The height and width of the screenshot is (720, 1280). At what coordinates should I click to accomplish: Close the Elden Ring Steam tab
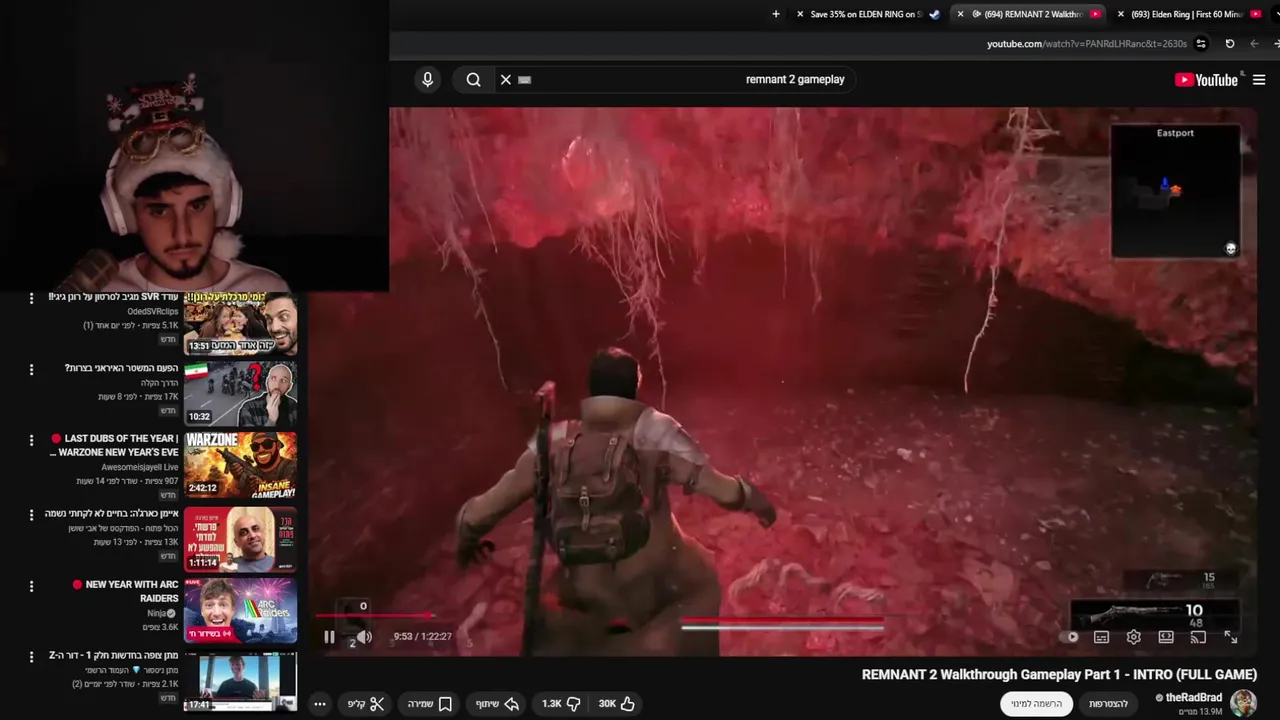[x=800, y=14]
